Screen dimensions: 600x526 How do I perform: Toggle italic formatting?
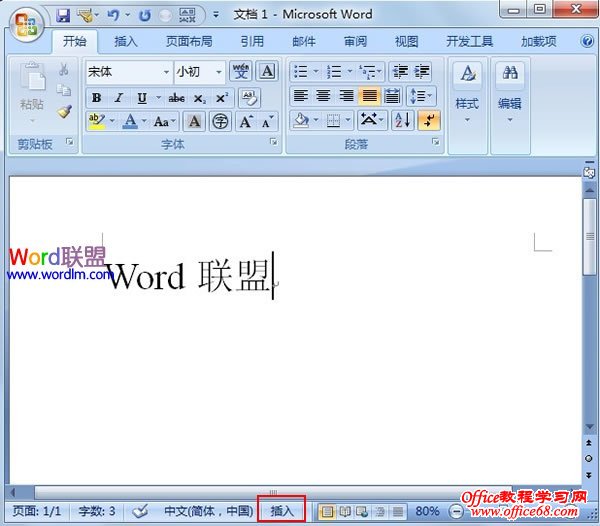pos(119,98)
